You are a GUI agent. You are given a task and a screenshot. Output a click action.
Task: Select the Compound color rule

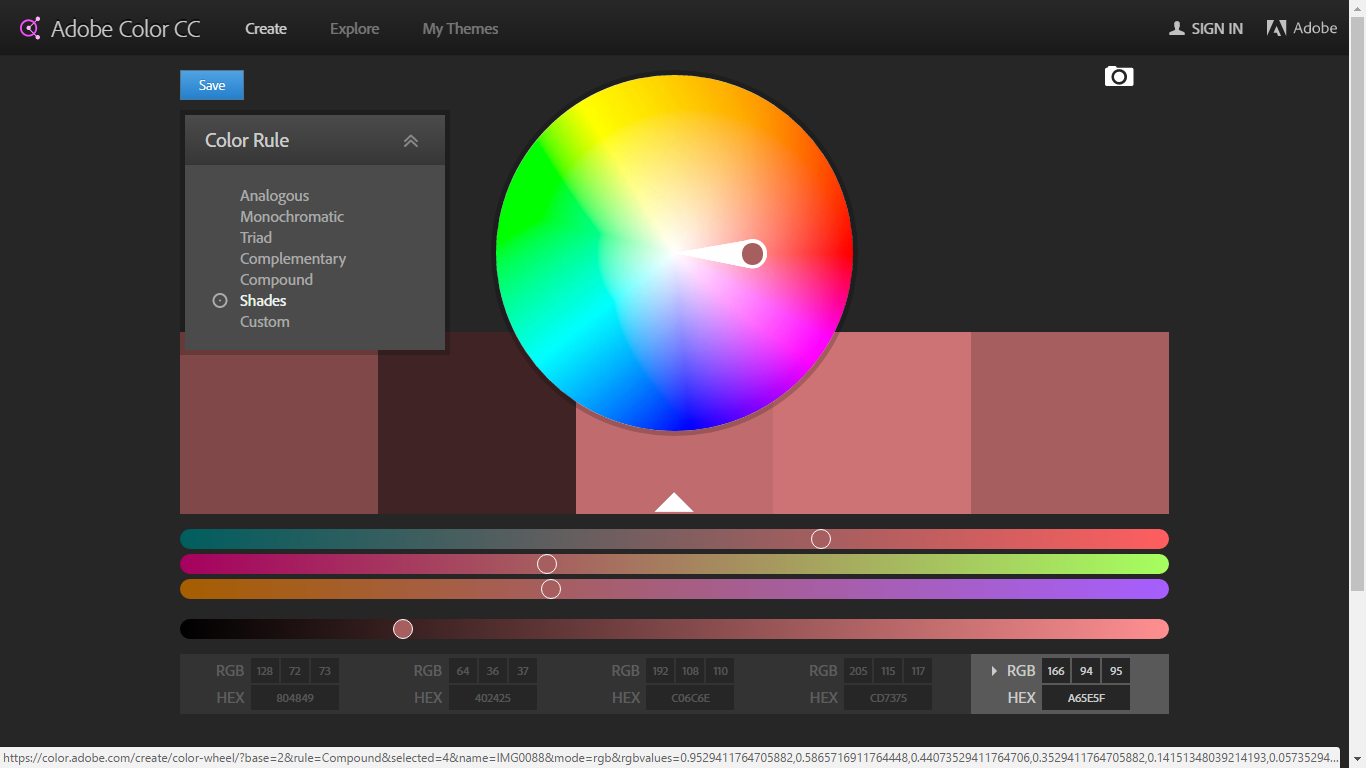276,280
